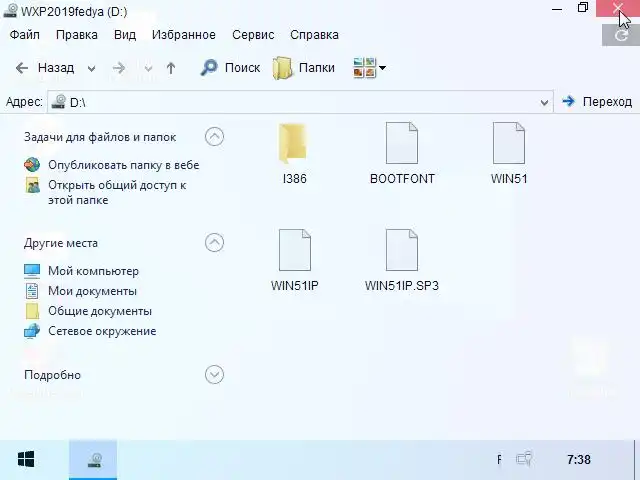Click the Общие документы folder icon

pos(32,311)
